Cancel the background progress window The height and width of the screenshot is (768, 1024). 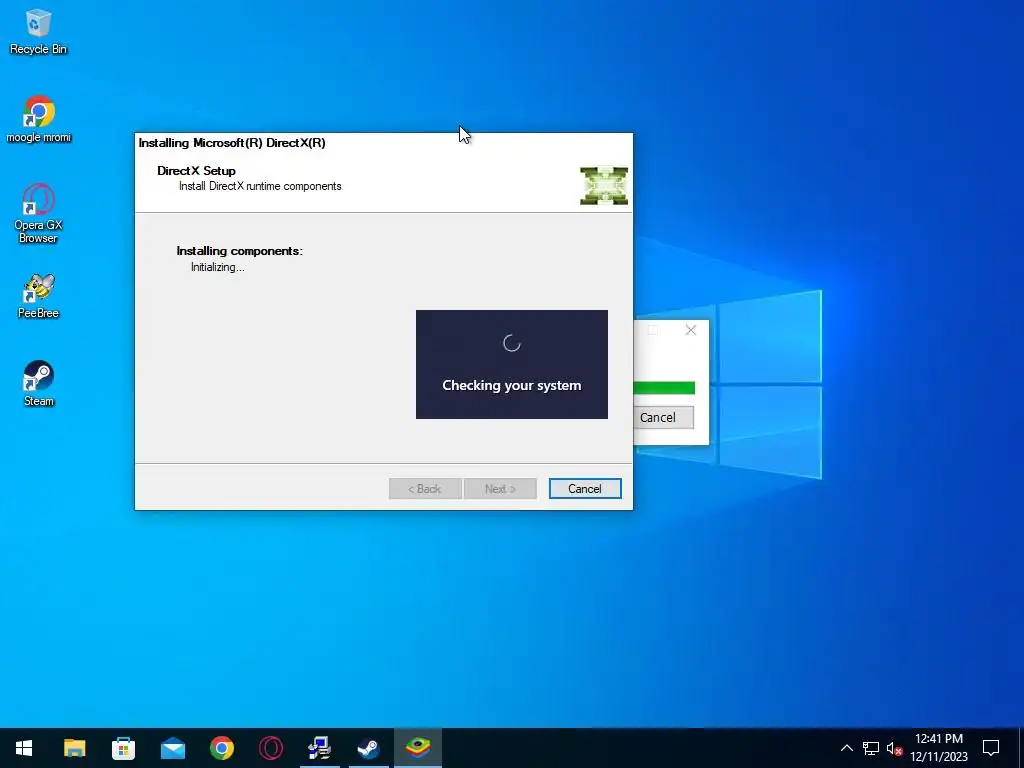[662, 417]
